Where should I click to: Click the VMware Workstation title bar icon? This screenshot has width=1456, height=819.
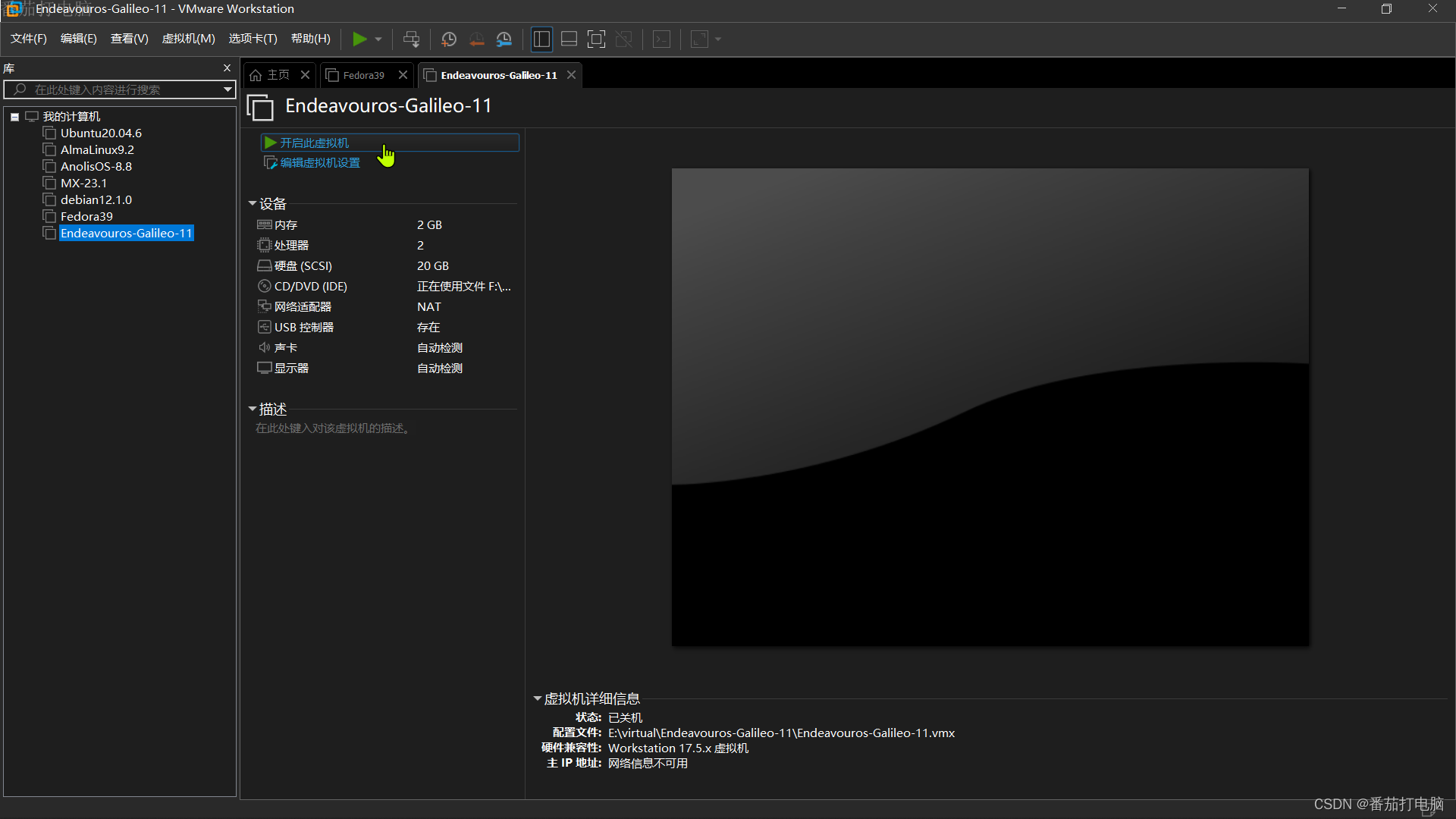pyautogui.click(x=13, y=9)
